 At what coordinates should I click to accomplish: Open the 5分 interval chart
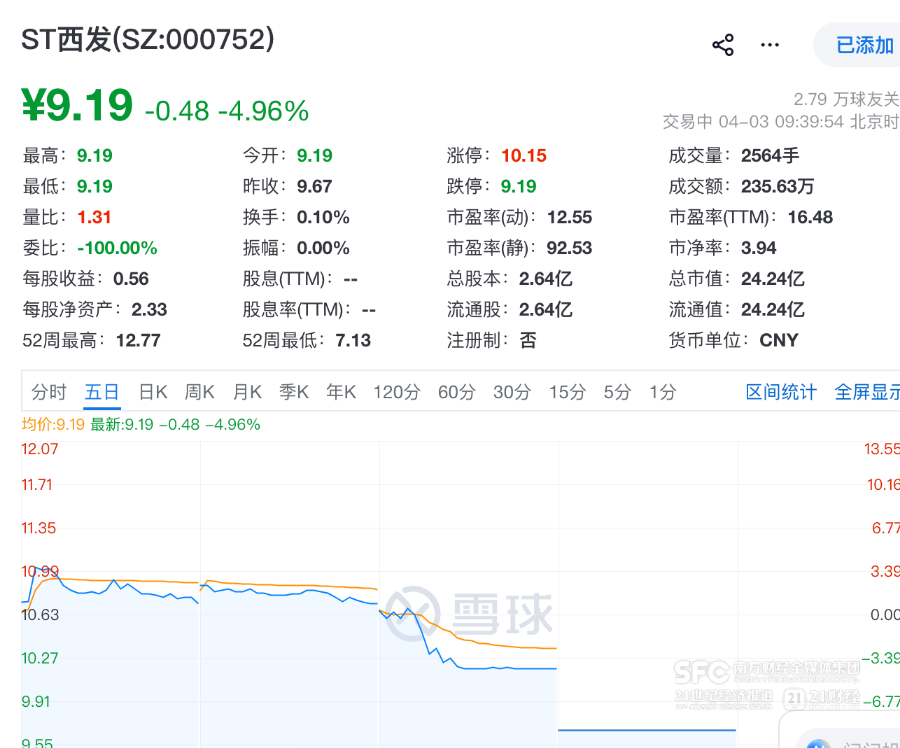click(617, 392)
